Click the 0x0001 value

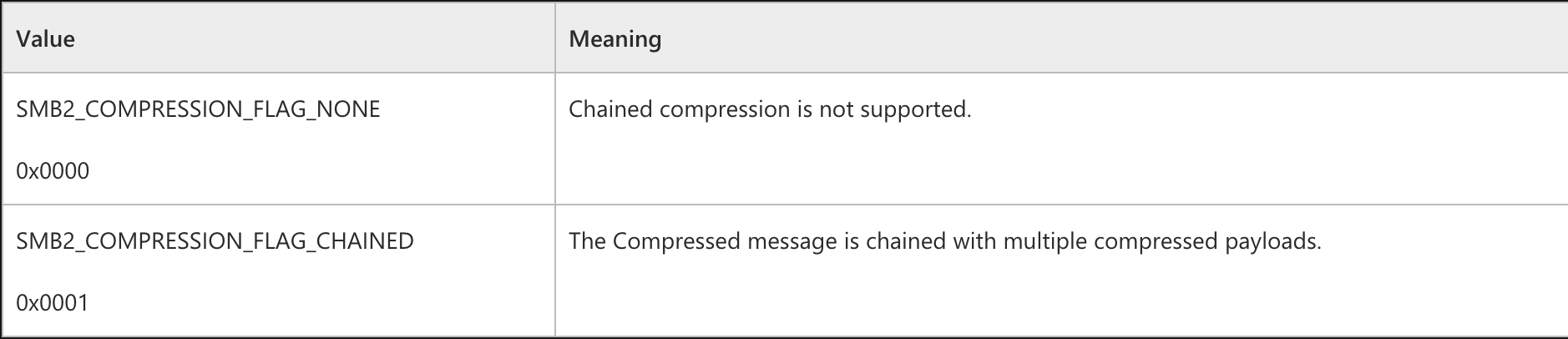(53, 303)
